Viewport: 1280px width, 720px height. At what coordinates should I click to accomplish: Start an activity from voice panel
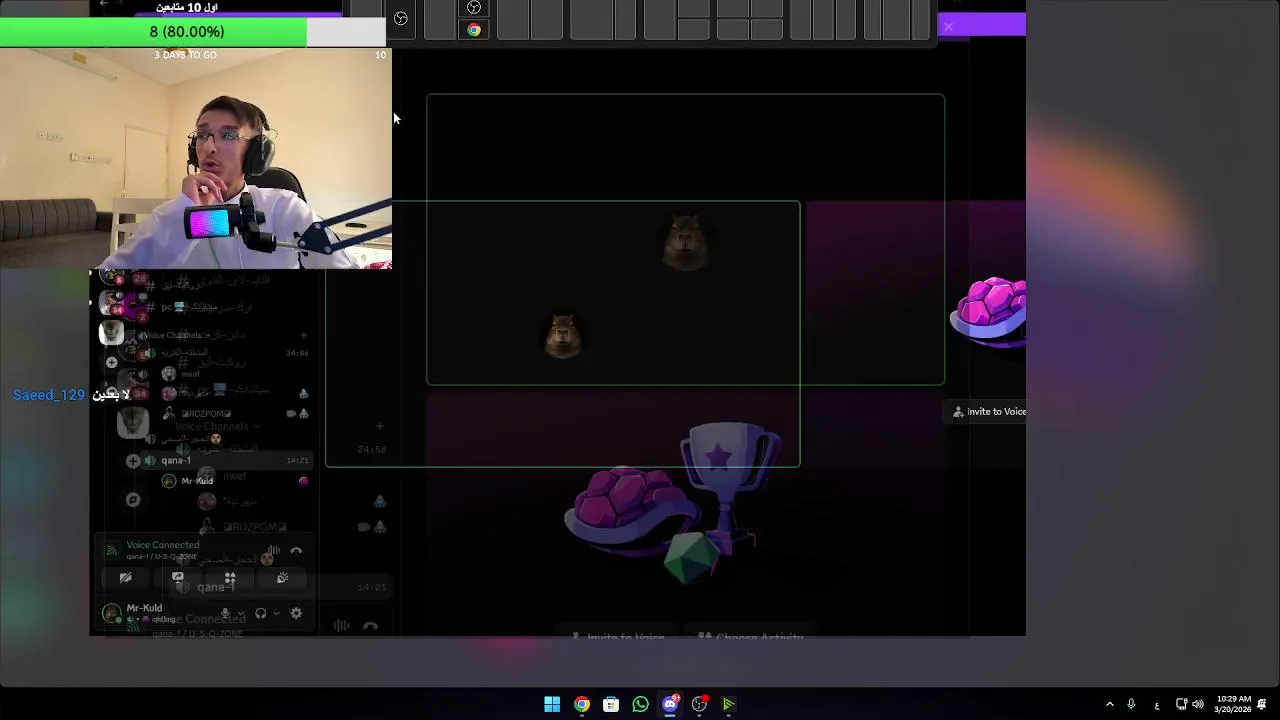pyautogui.click(x=230, y=578)
